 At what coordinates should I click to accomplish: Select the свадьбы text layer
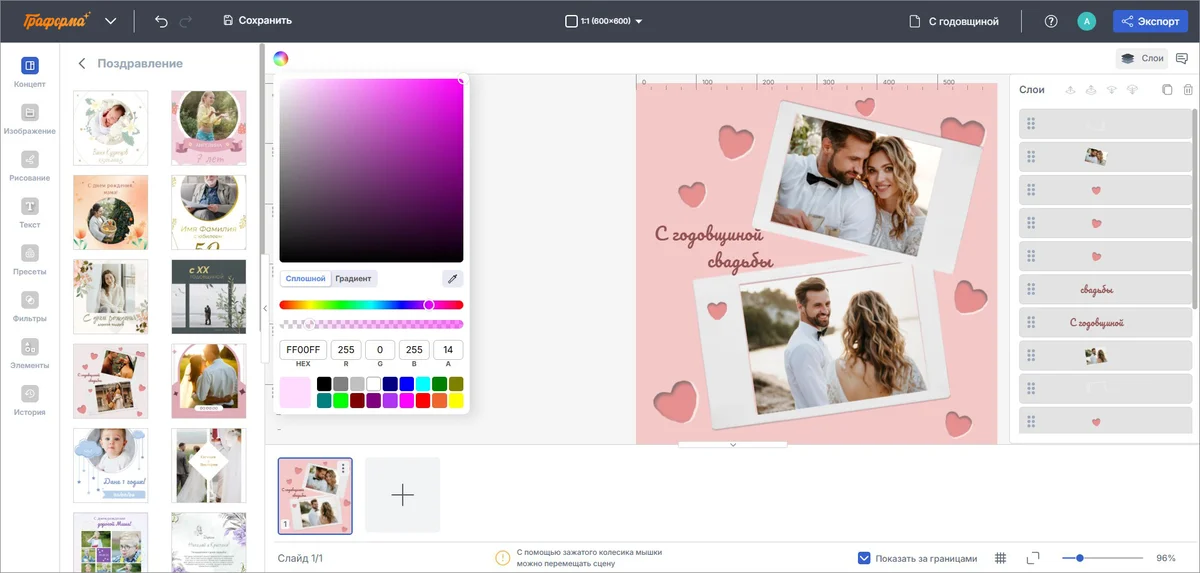(x=1106, y=290)
